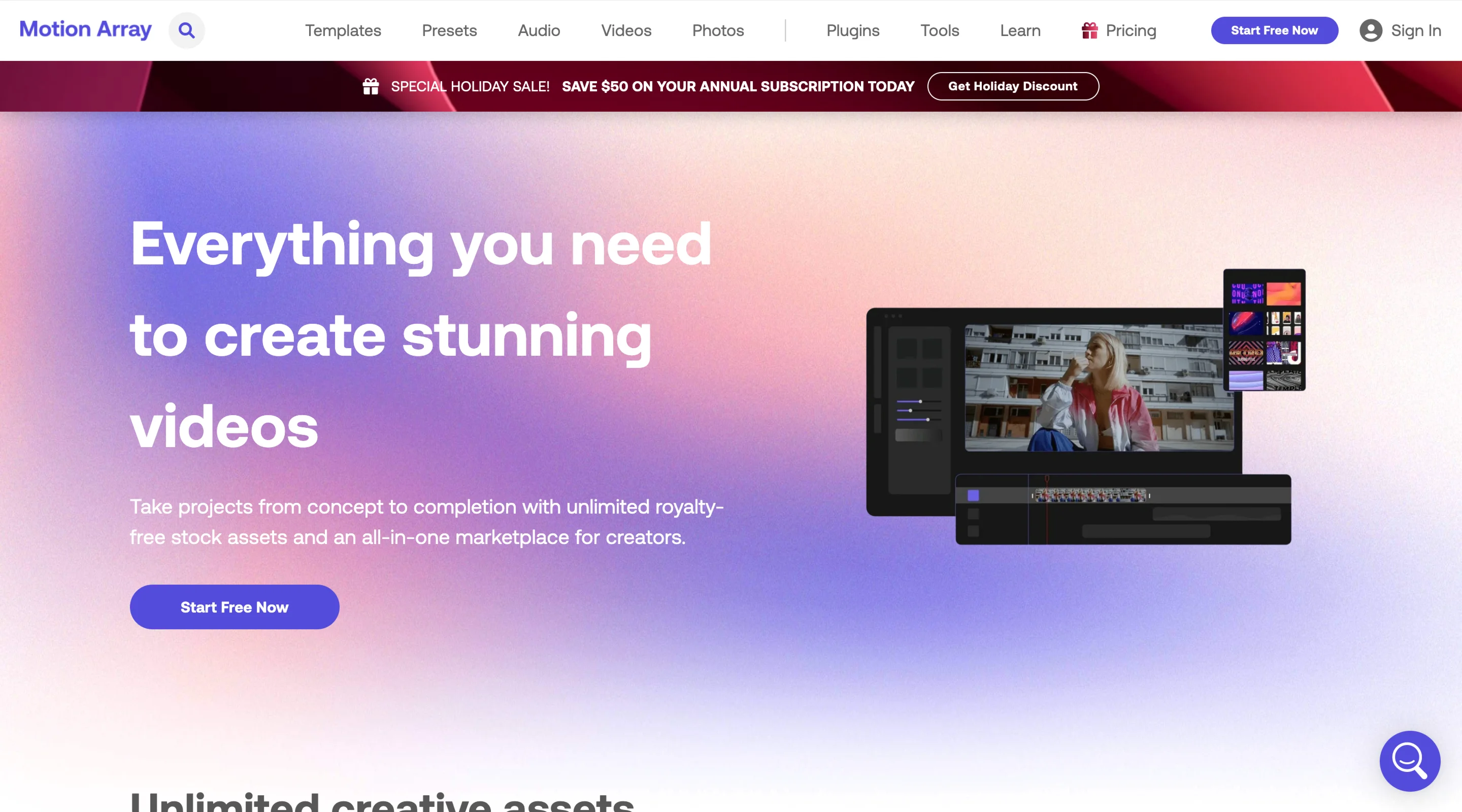1462x812 pixels.
Task: Click the Motion Array logo
Action: [x=86, y=29]
